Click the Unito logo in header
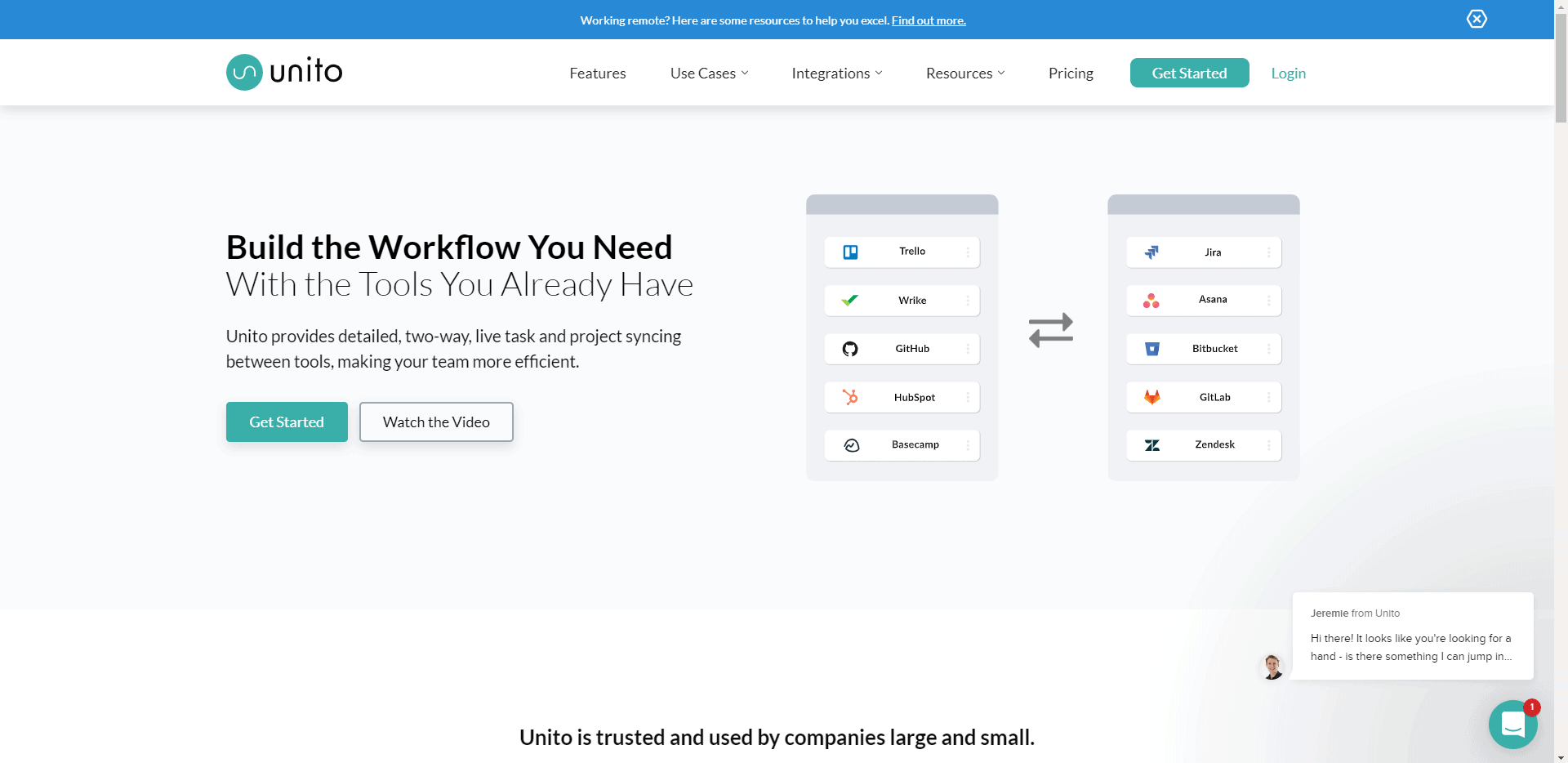Viewport: 1568px width, 763px height. pos(284,72)
